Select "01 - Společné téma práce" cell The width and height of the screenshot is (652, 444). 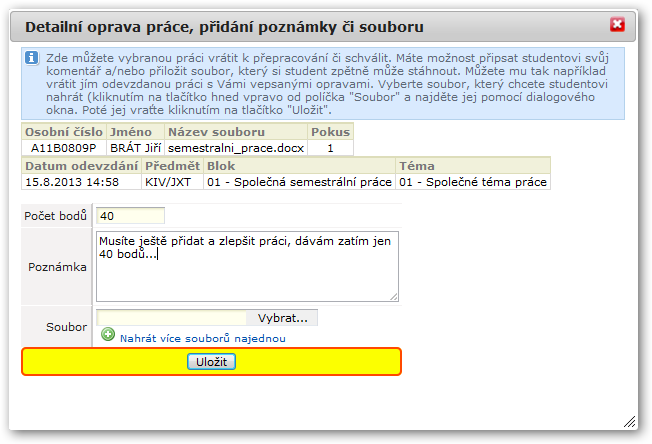point(473,182)
